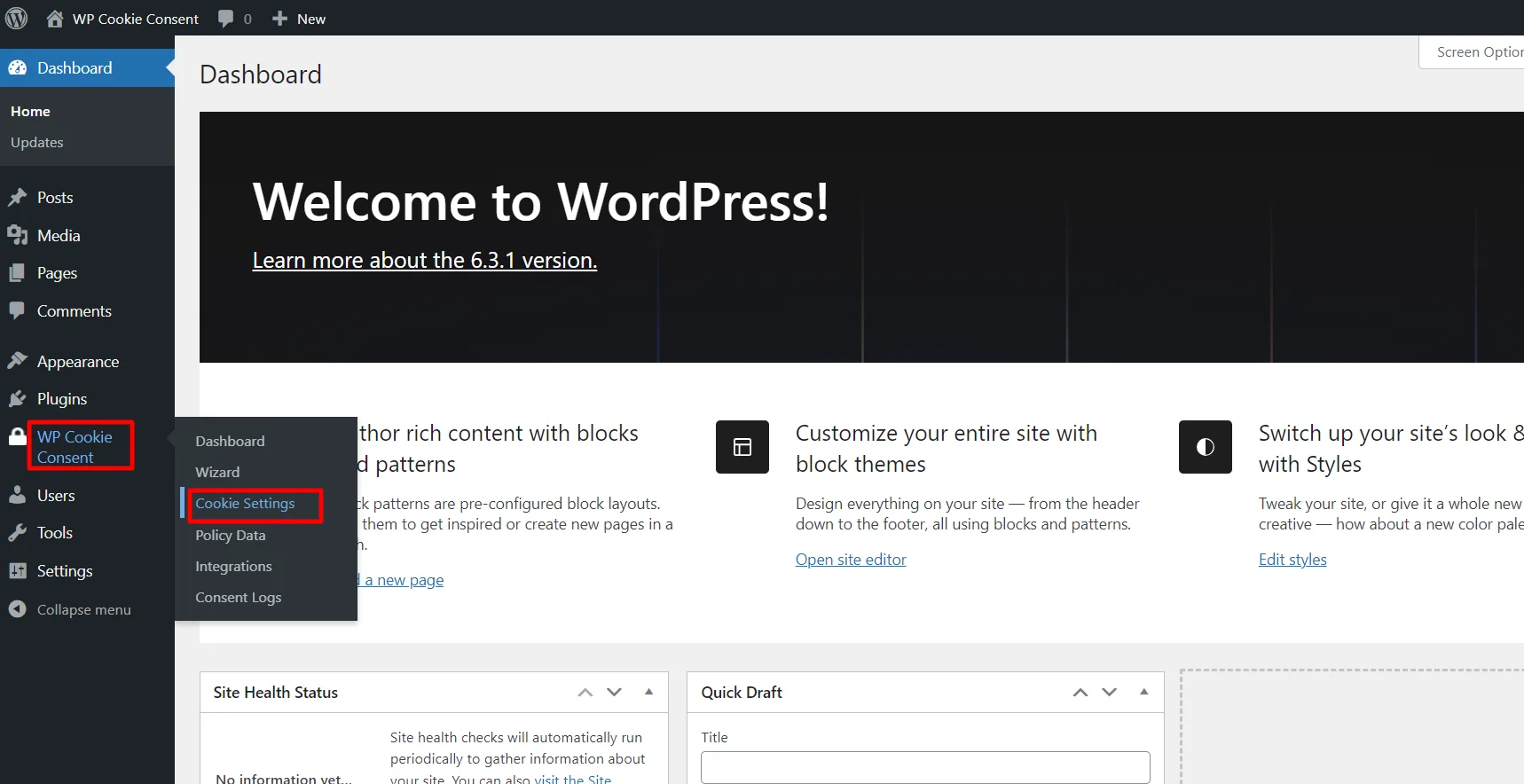Click the Media icon in sidebar
This screenshot has width=1524, height=784.
coord(18,235)
